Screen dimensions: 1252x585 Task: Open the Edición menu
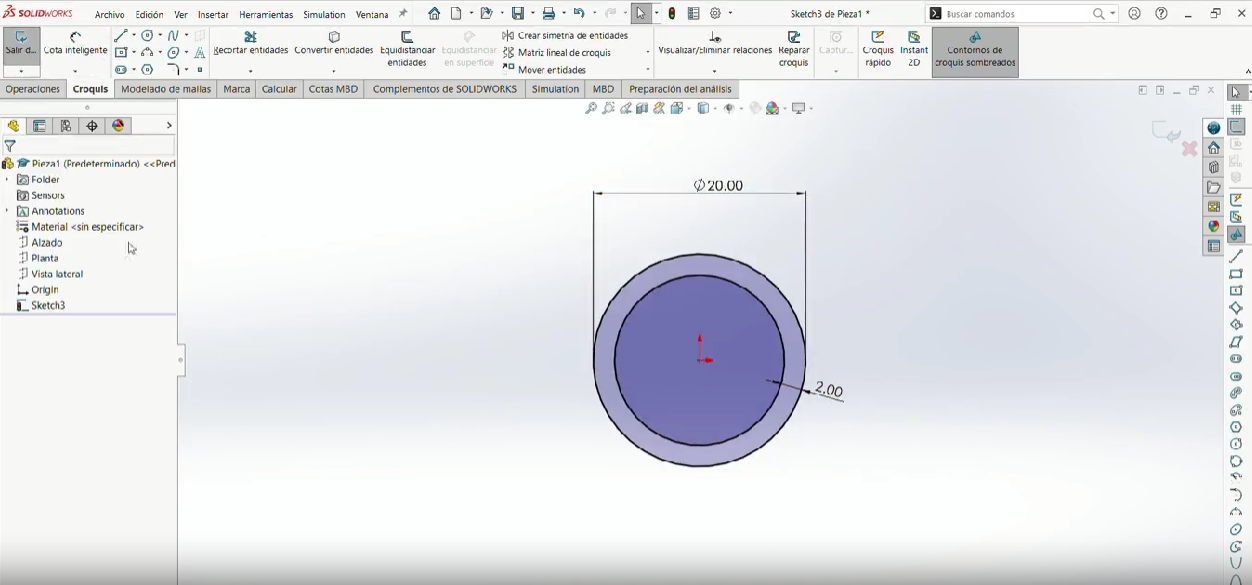(149, 15)
